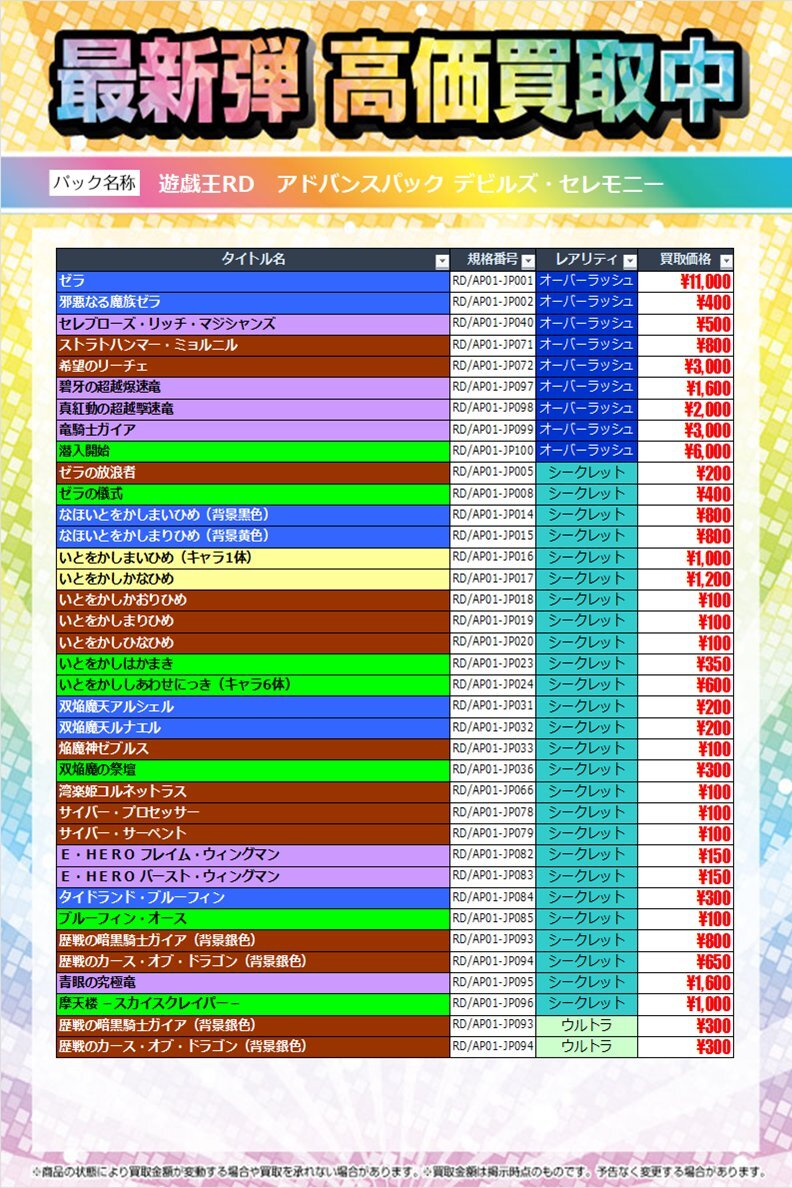Screen dimensions: 792x1188
Task: Click code RD/AP01-JP040 cell
Action: click(493, 324)
